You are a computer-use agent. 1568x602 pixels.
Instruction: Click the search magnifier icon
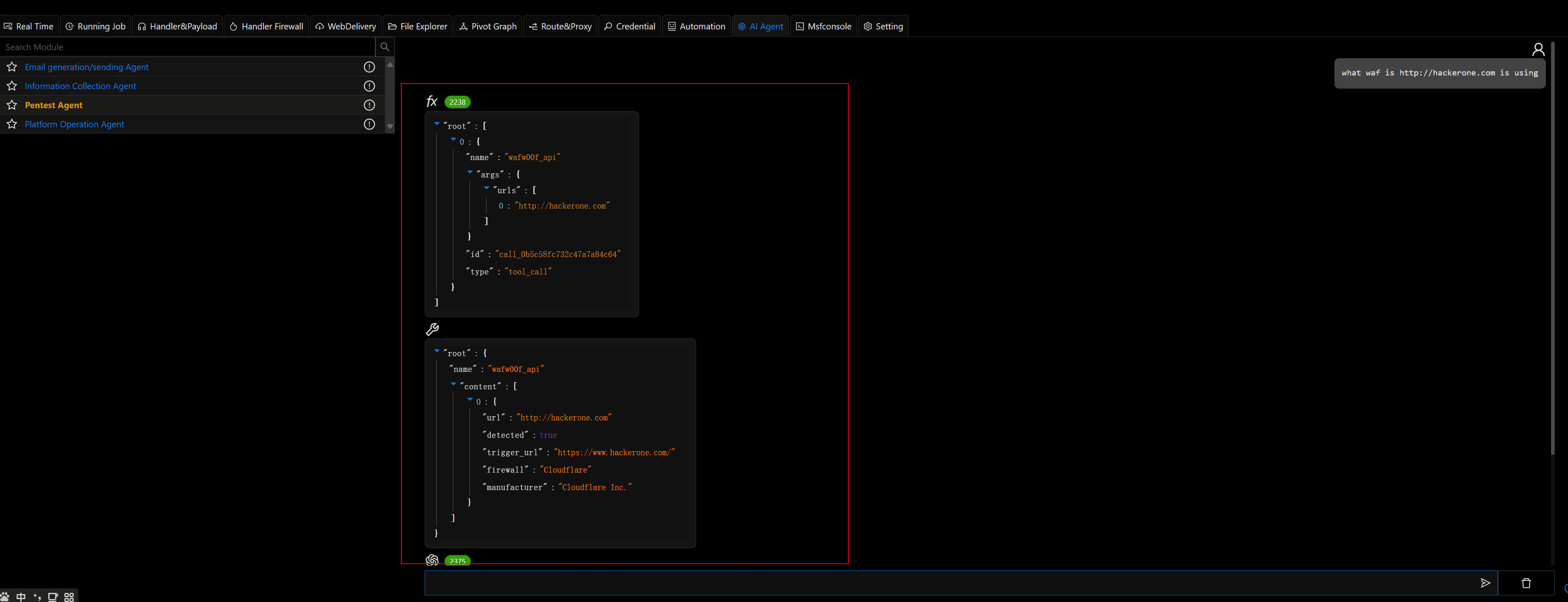pyautogui.click(x=384, y=47)
